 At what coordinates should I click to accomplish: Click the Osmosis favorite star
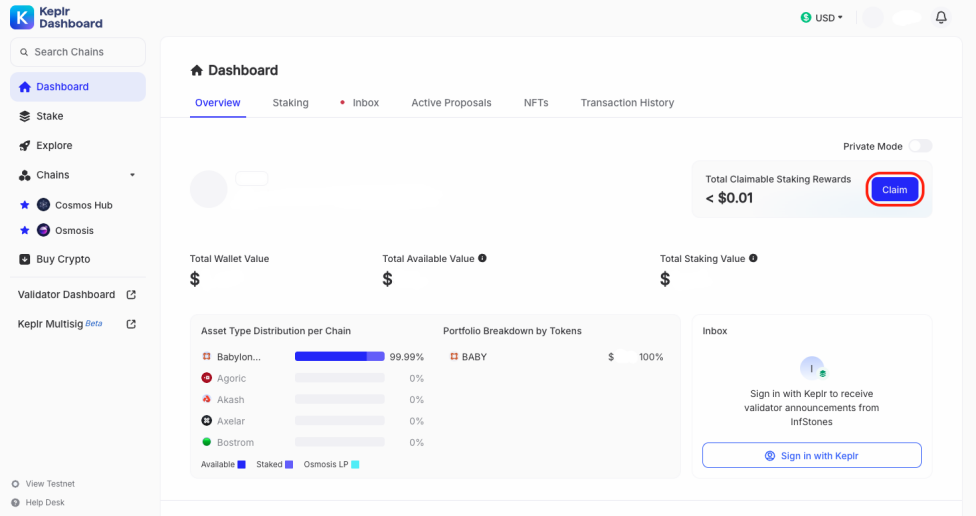click(x=25, y=230)
